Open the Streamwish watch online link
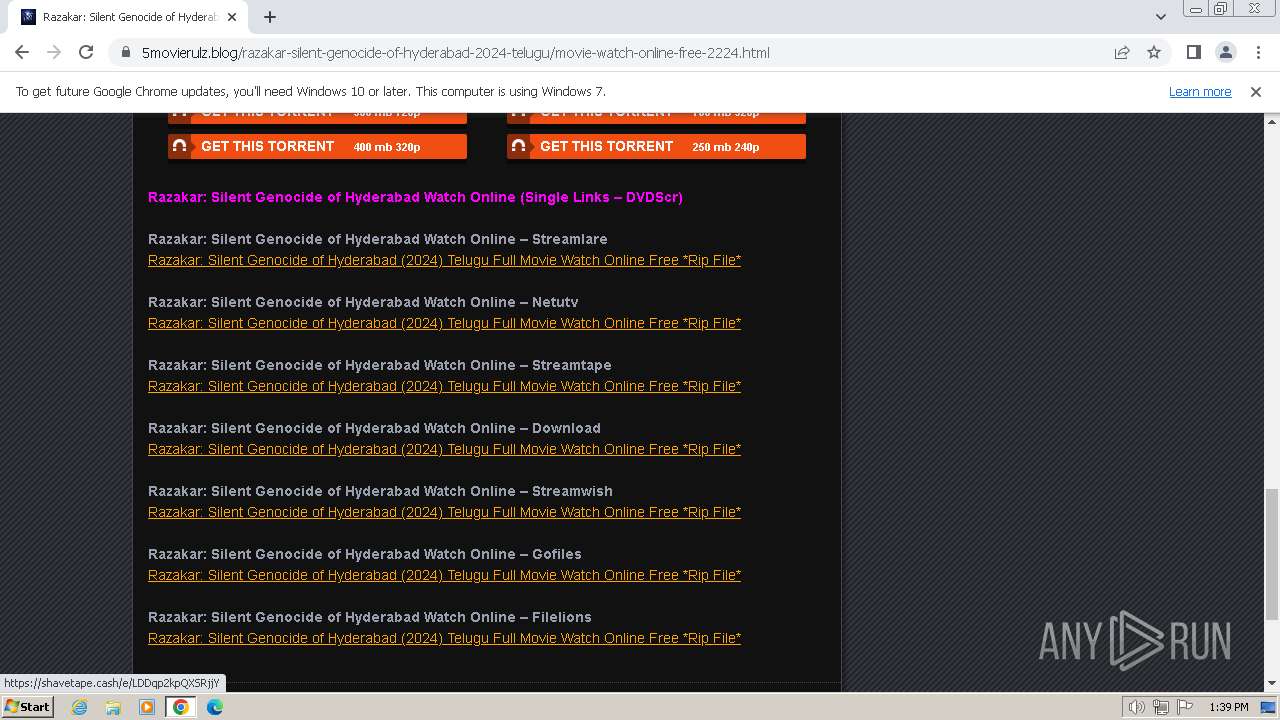Viewport: 1280px width, 720px height. coord(444,512)
